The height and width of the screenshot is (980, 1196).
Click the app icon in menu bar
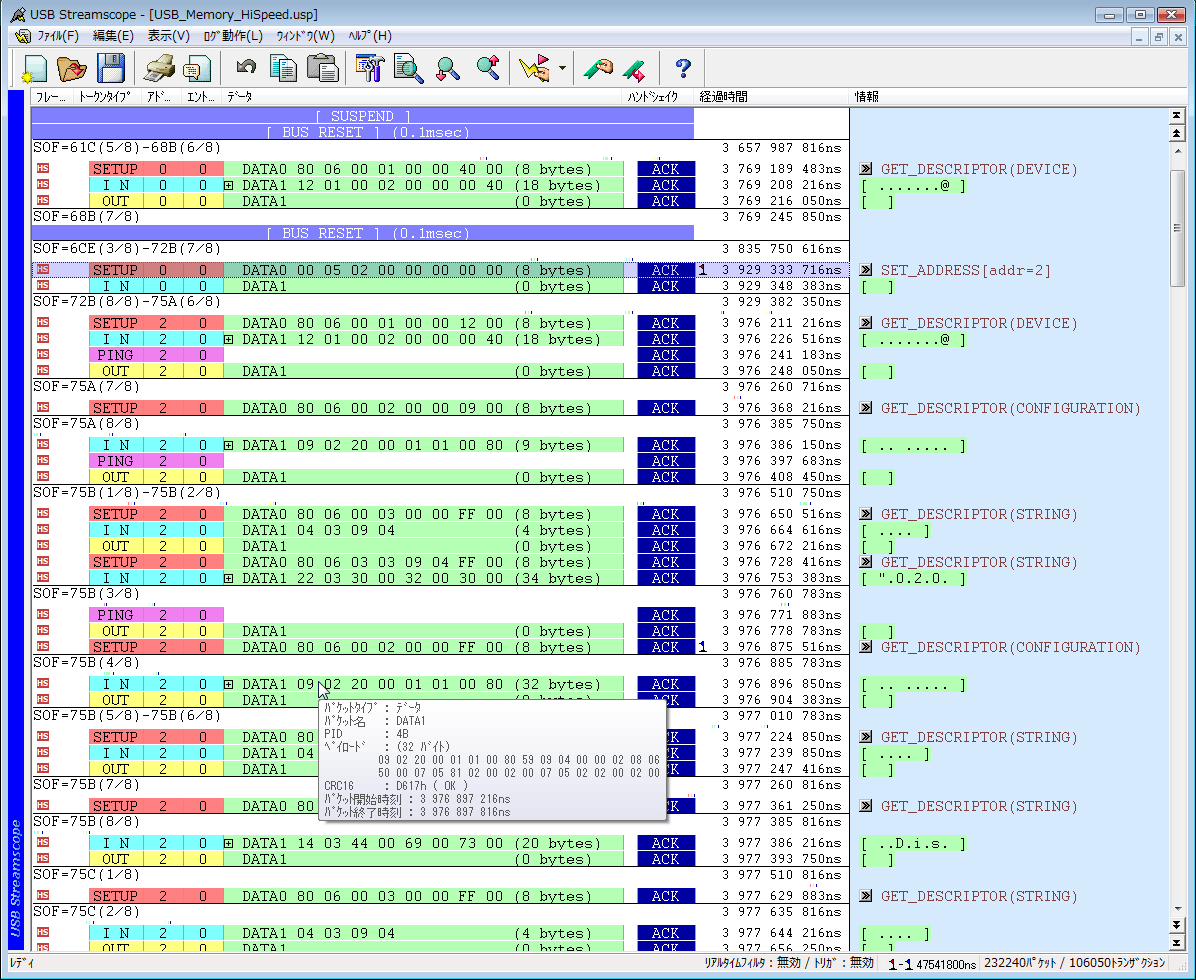pyautogui.click(x=23, y=36)
